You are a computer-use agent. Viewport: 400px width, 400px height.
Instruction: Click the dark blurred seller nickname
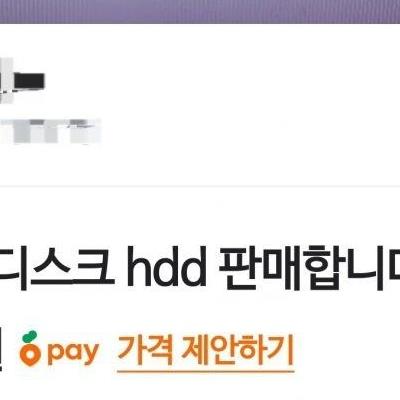[29, 81]
